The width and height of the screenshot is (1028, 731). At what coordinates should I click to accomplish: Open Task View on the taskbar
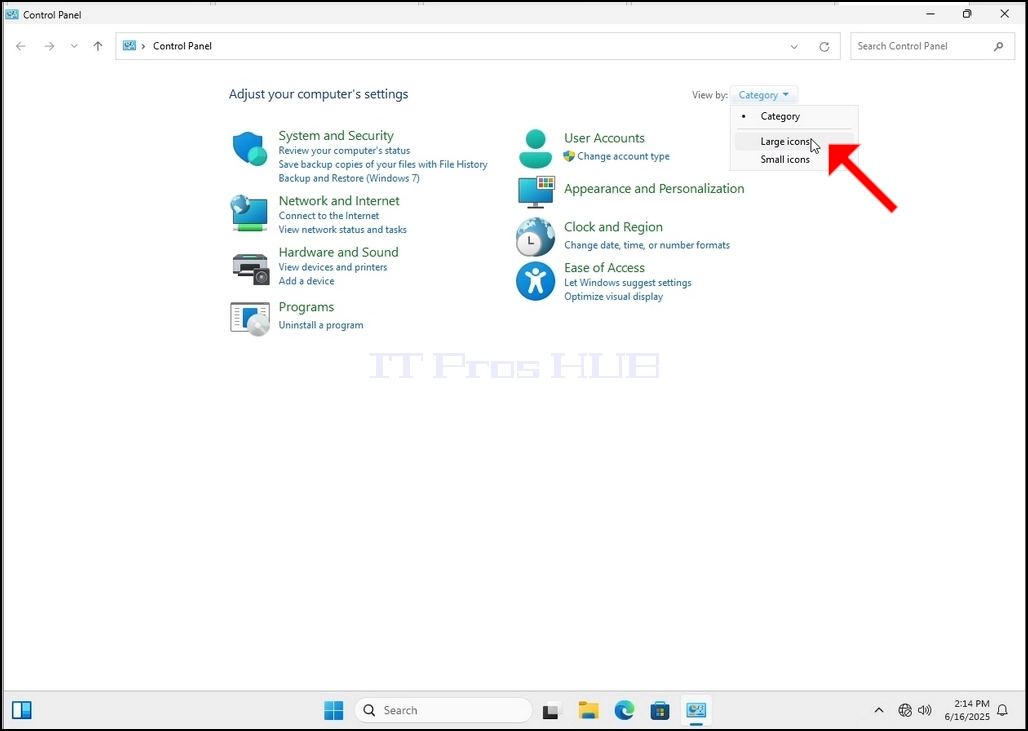551,711
